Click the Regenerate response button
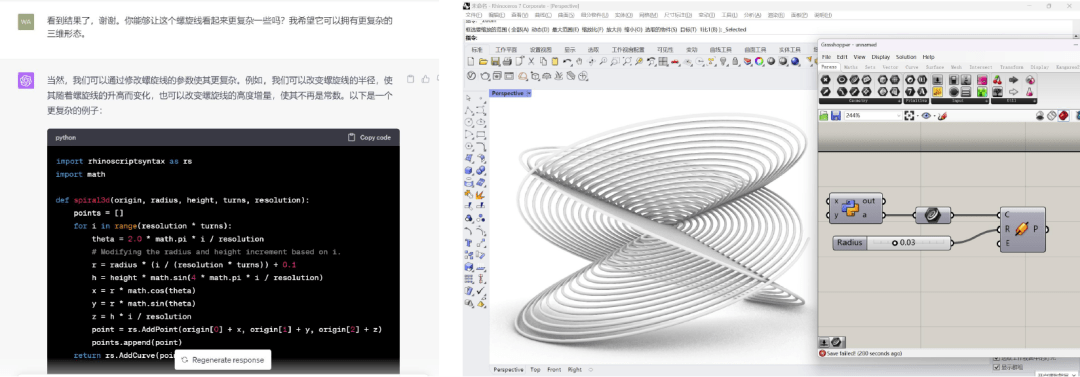The height and width of the screenshot is (377, 1080). 222,360
